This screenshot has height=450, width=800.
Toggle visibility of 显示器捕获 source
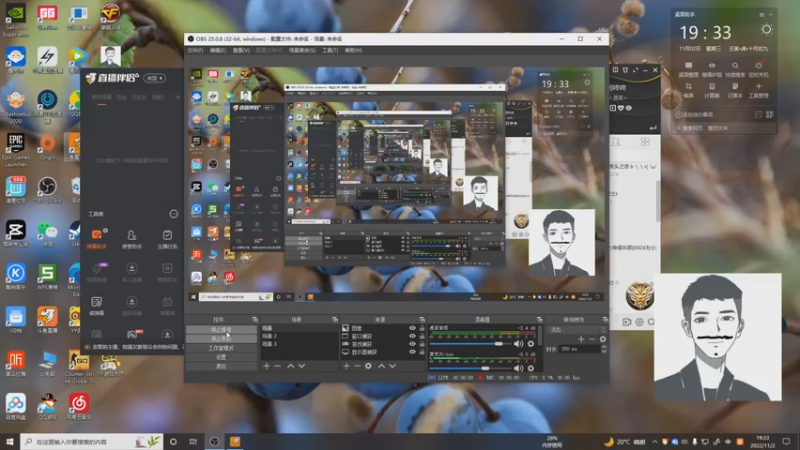pyautogui.click(x=412, y=352)
